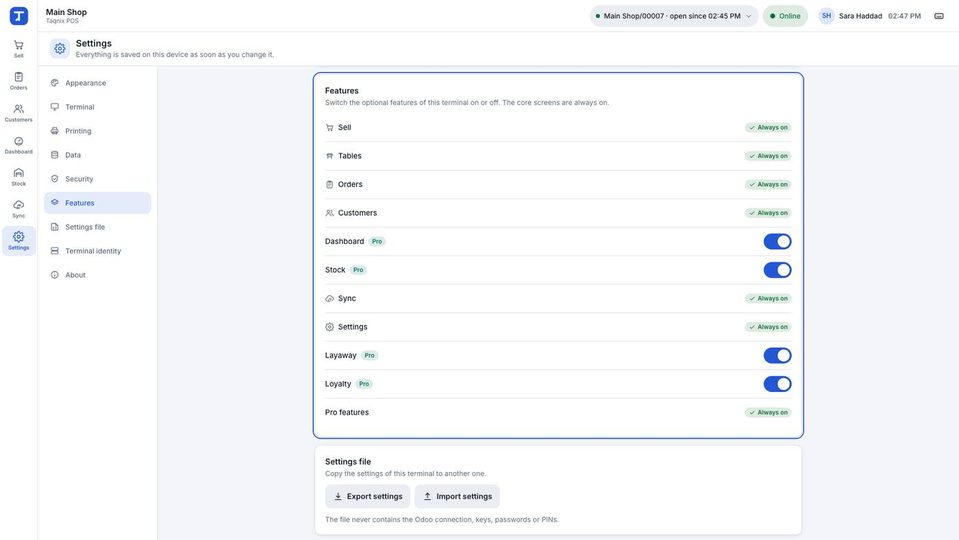
Task: Click the Sync row cloud icon
Action: (x=330, y=298)
